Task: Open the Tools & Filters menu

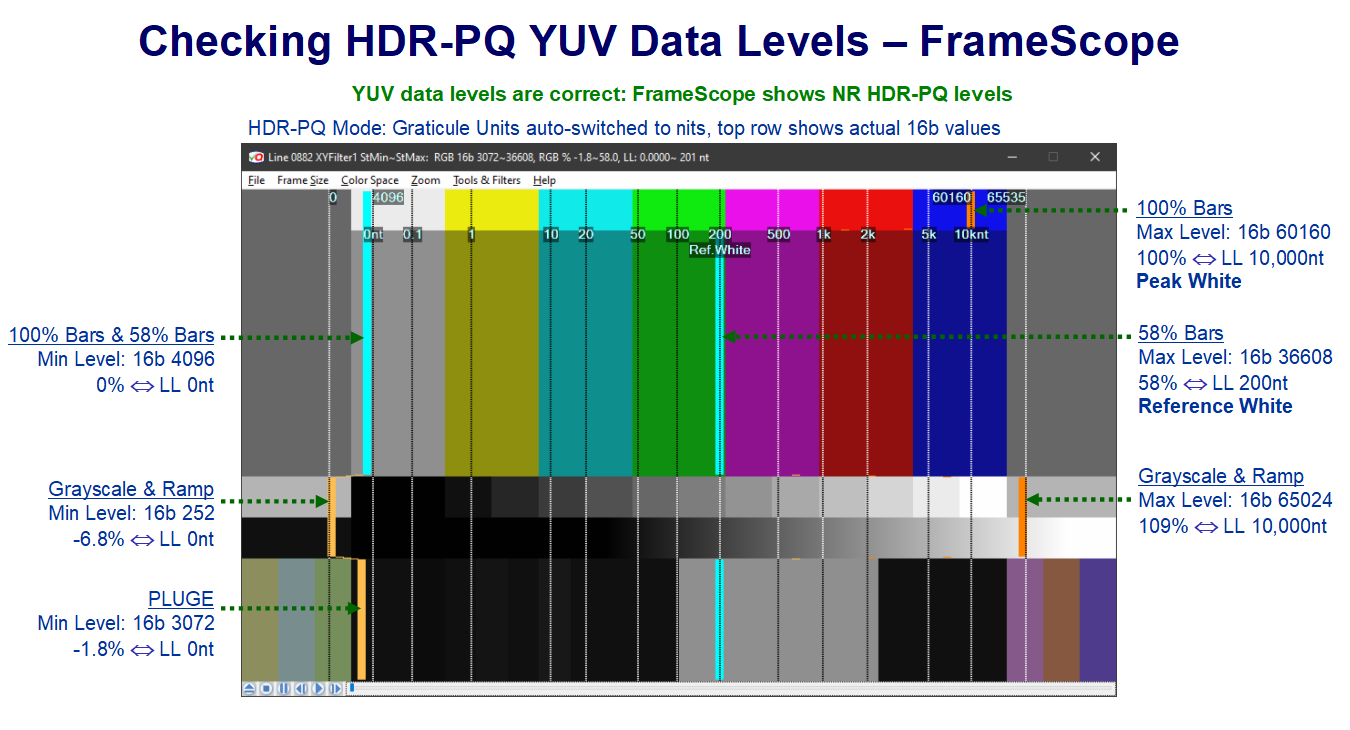Action: coord(486,180)
